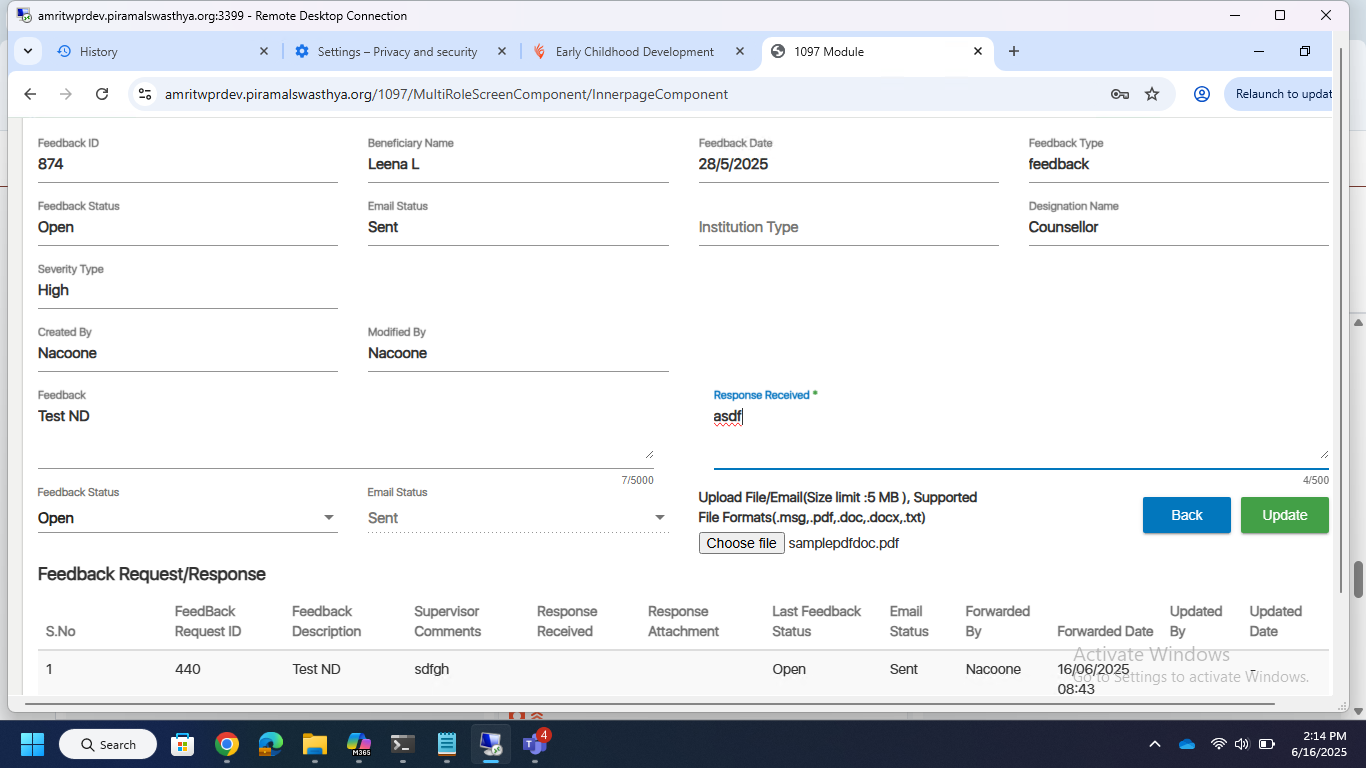
Task: Open Google Chrome from taskbar
Action: pyautogui.click(x=227, y=744)
